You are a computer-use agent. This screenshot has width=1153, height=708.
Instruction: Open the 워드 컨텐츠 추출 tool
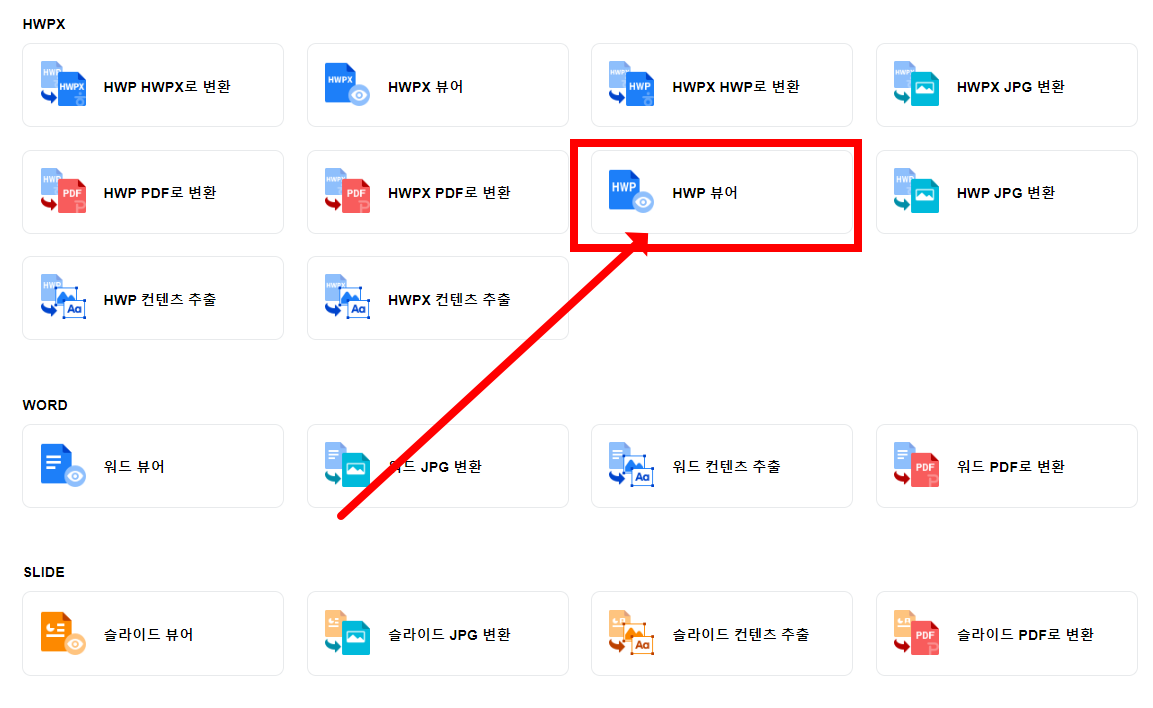721,465
